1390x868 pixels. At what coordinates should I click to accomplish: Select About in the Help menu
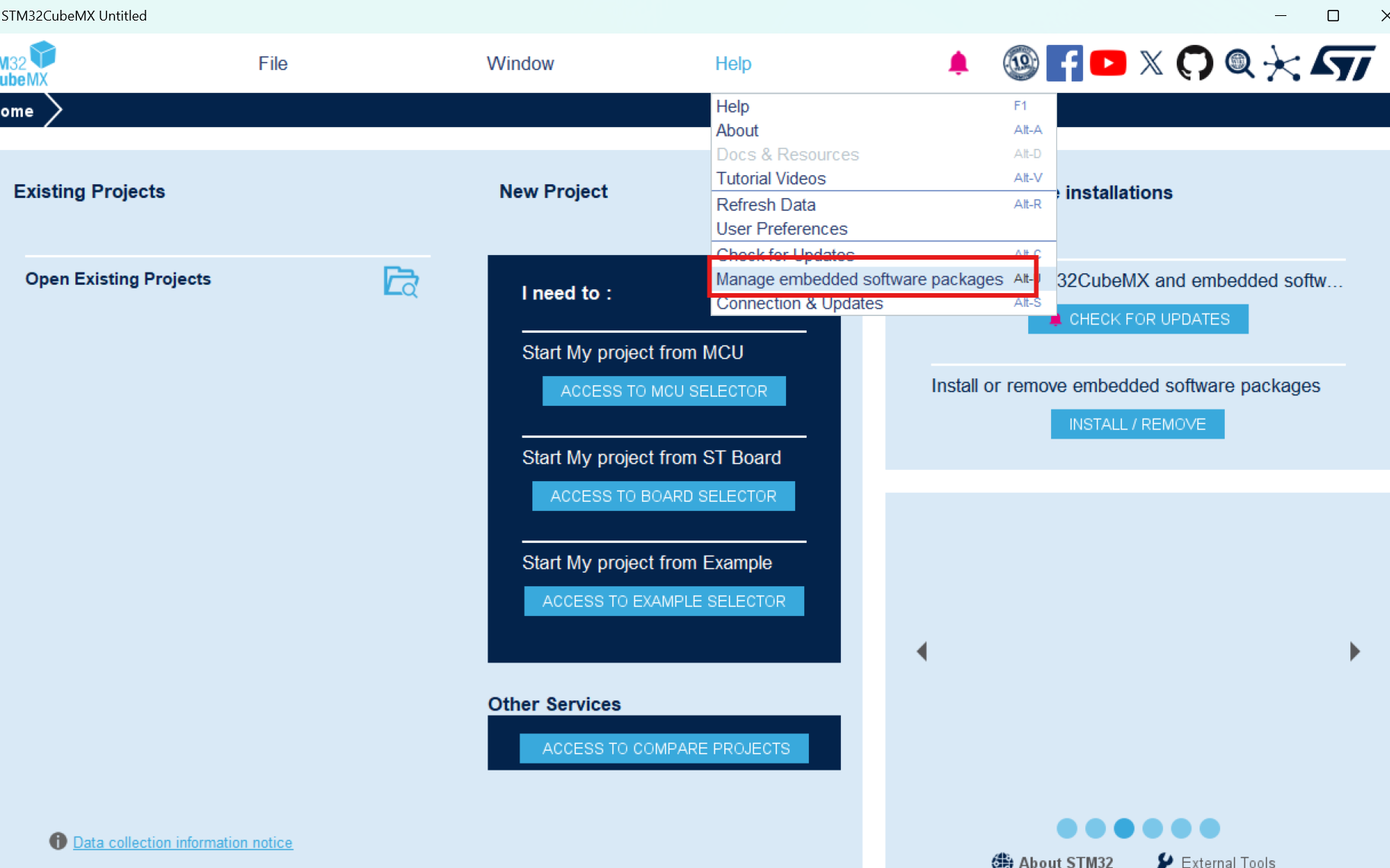884,130
